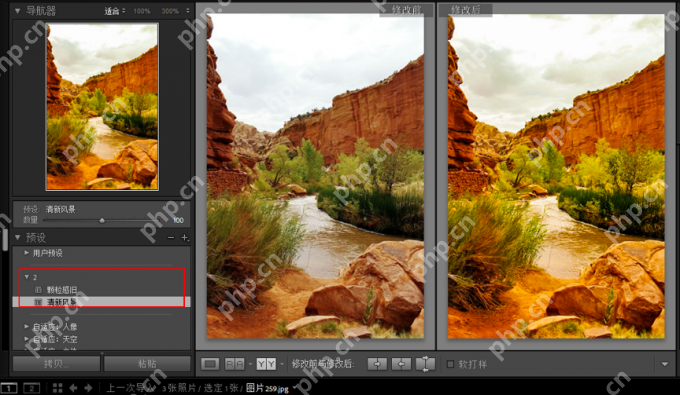This screenshot has width=680, height=395.
Task: Open dropdown arrow next to Y|Y button
Action: point(281,364)
